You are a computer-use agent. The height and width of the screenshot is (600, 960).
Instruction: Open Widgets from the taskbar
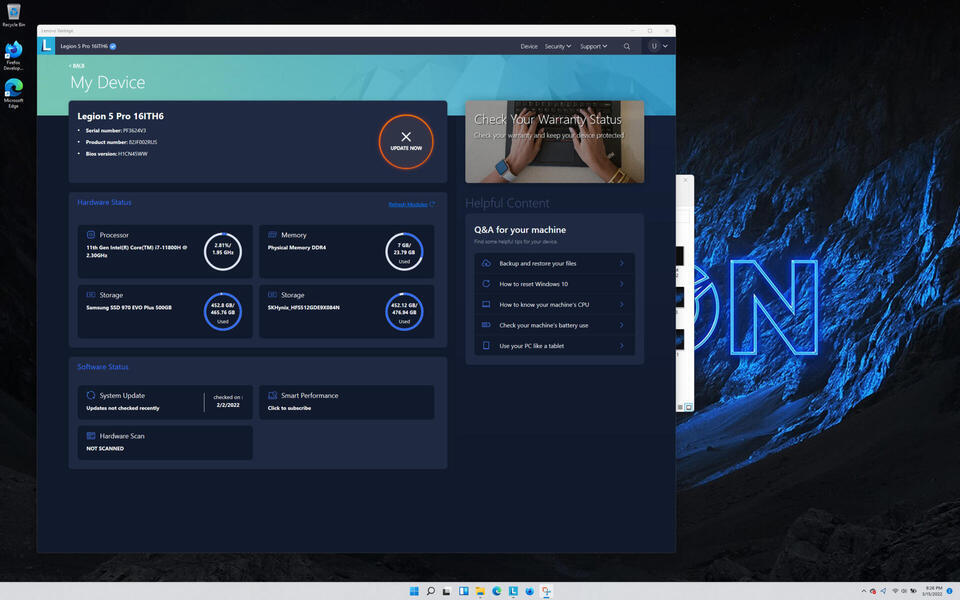point(463,591)
